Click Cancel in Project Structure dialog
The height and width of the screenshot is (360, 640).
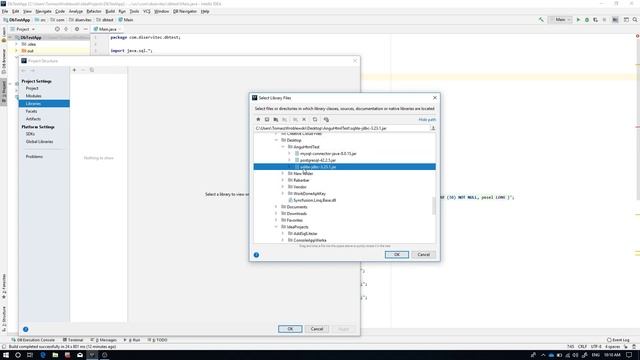tap(317, 329)
